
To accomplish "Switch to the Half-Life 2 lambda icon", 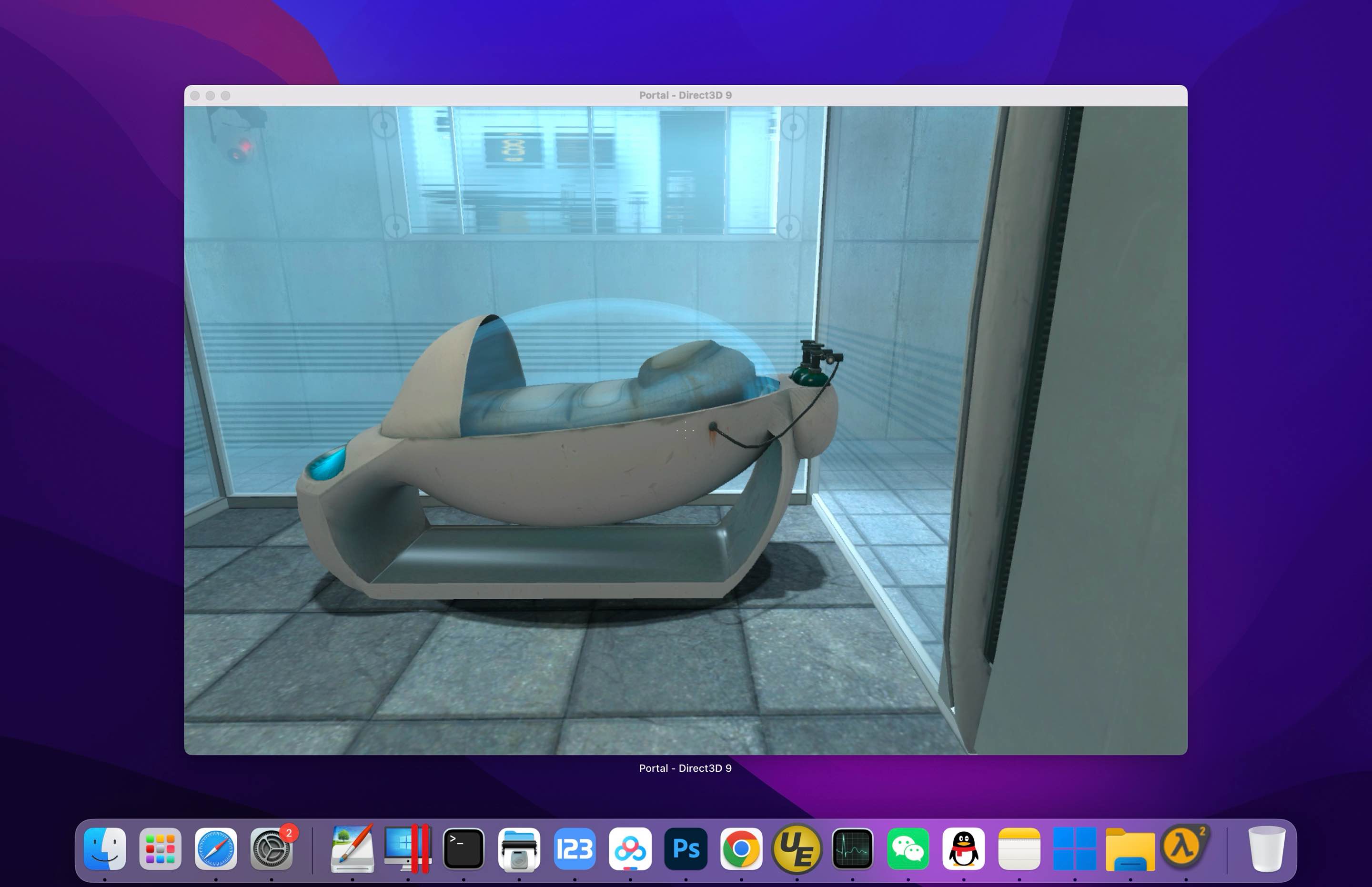I will (x=1184, y=847).
